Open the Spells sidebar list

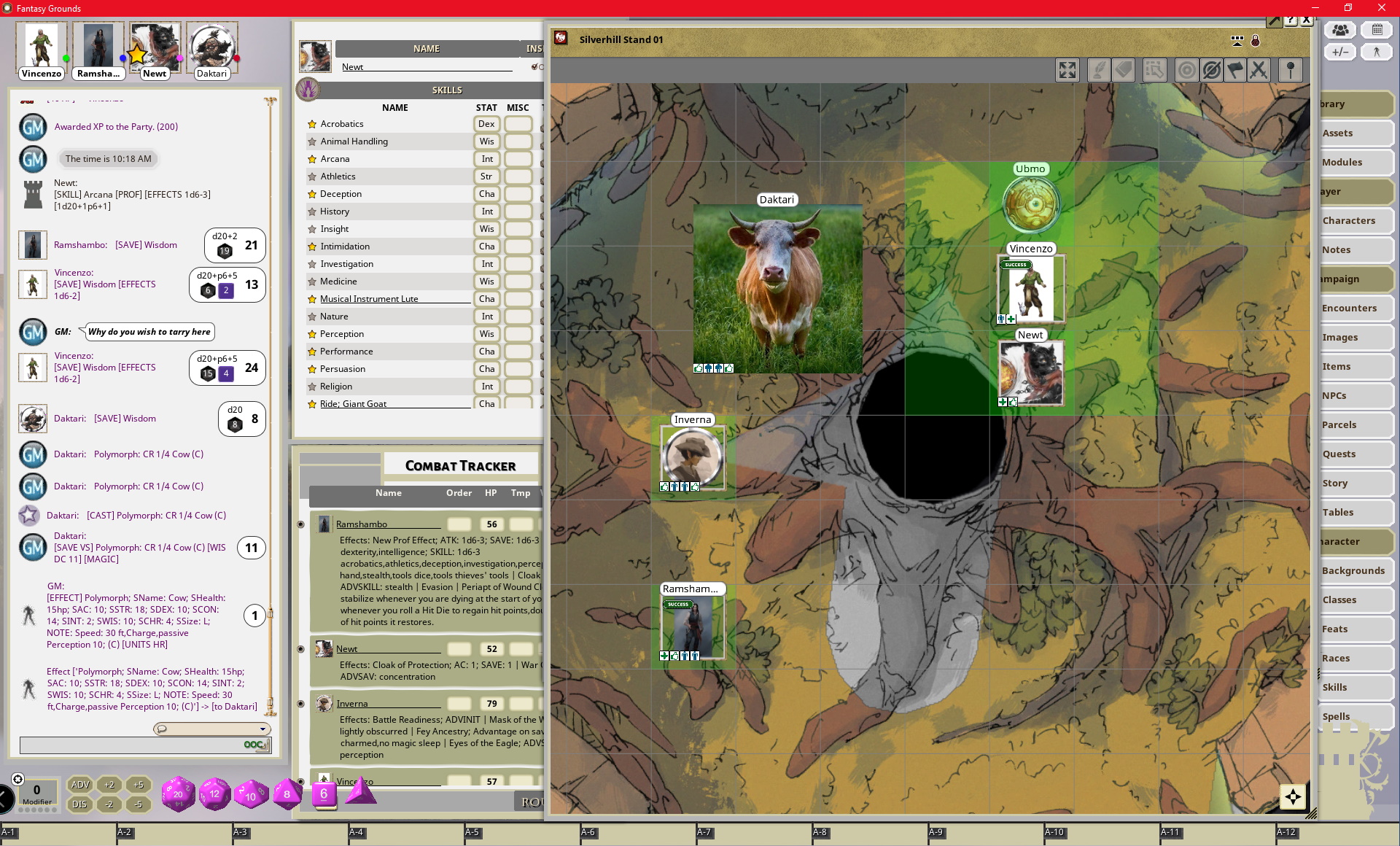pyautogui.click(x=1356, y=716)
